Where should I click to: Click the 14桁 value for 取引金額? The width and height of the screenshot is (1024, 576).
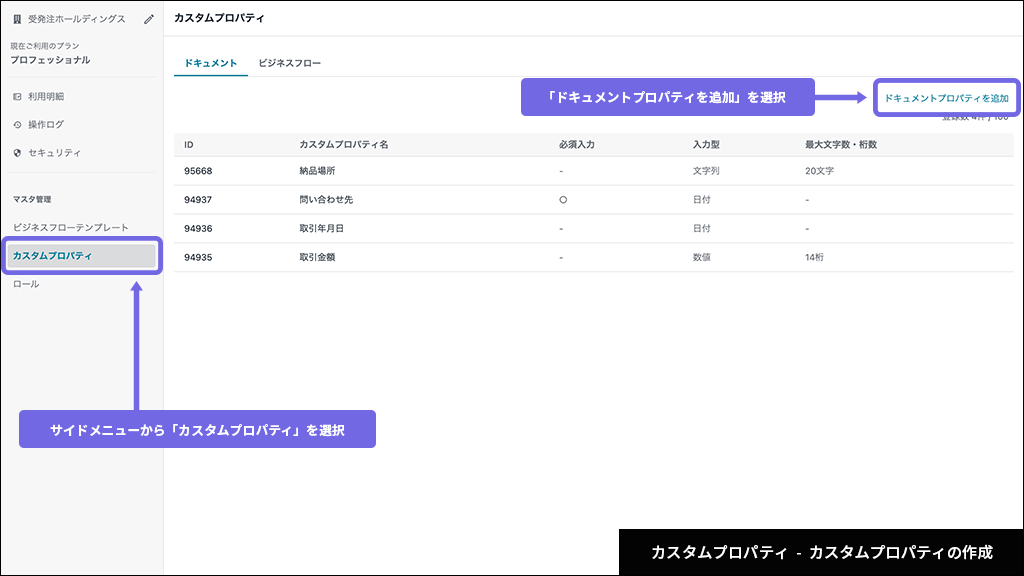click(814, 257)
